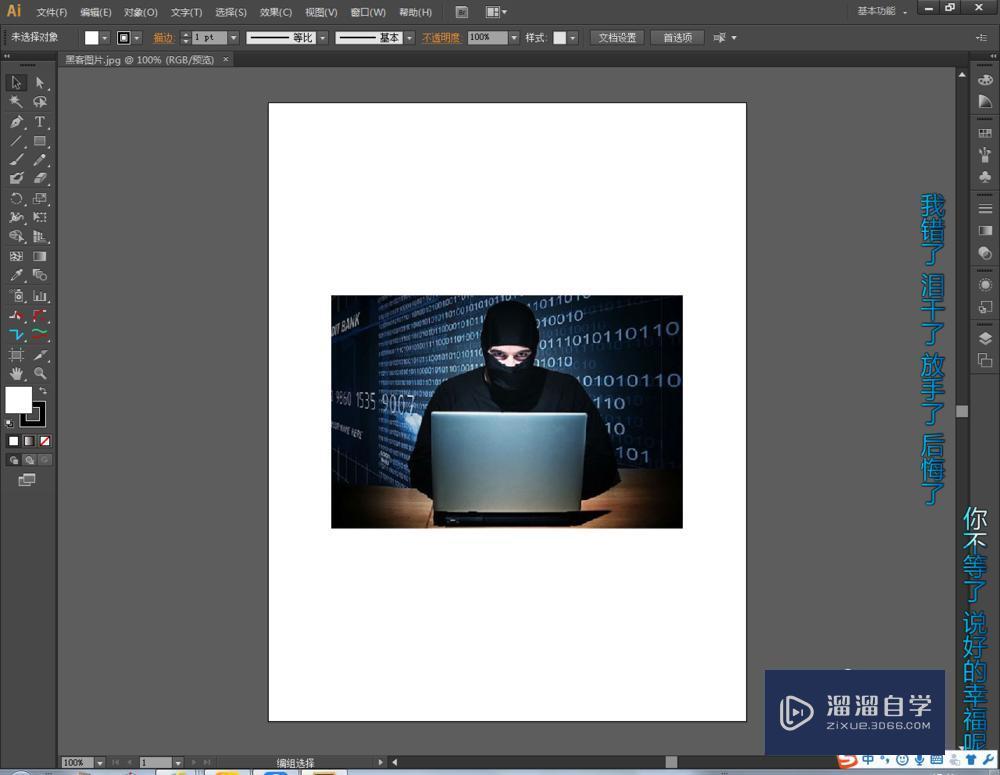Open brush definition 基本 dropdown
This screenshot has width=1000, height=775.
point(409,38)
